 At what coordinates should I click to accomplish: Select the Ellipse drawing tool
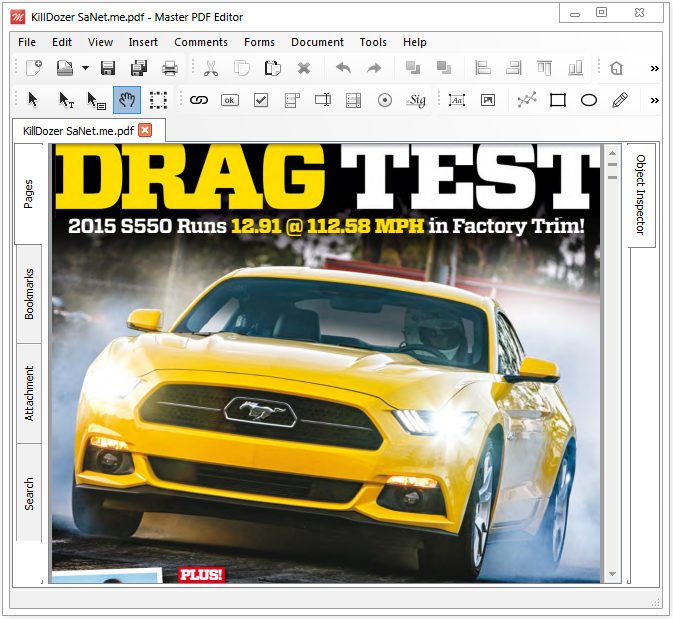(589, 100)
